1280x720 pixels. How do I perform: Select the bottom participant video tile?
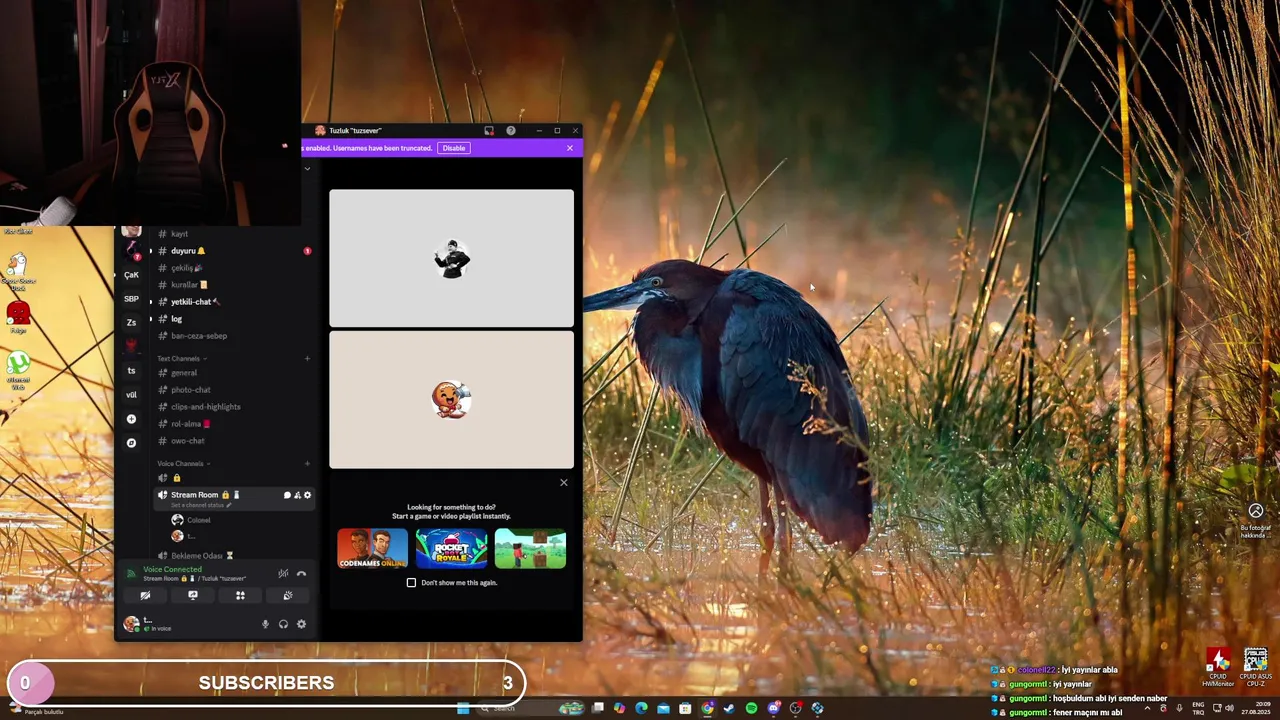click(x=452, y=400)
